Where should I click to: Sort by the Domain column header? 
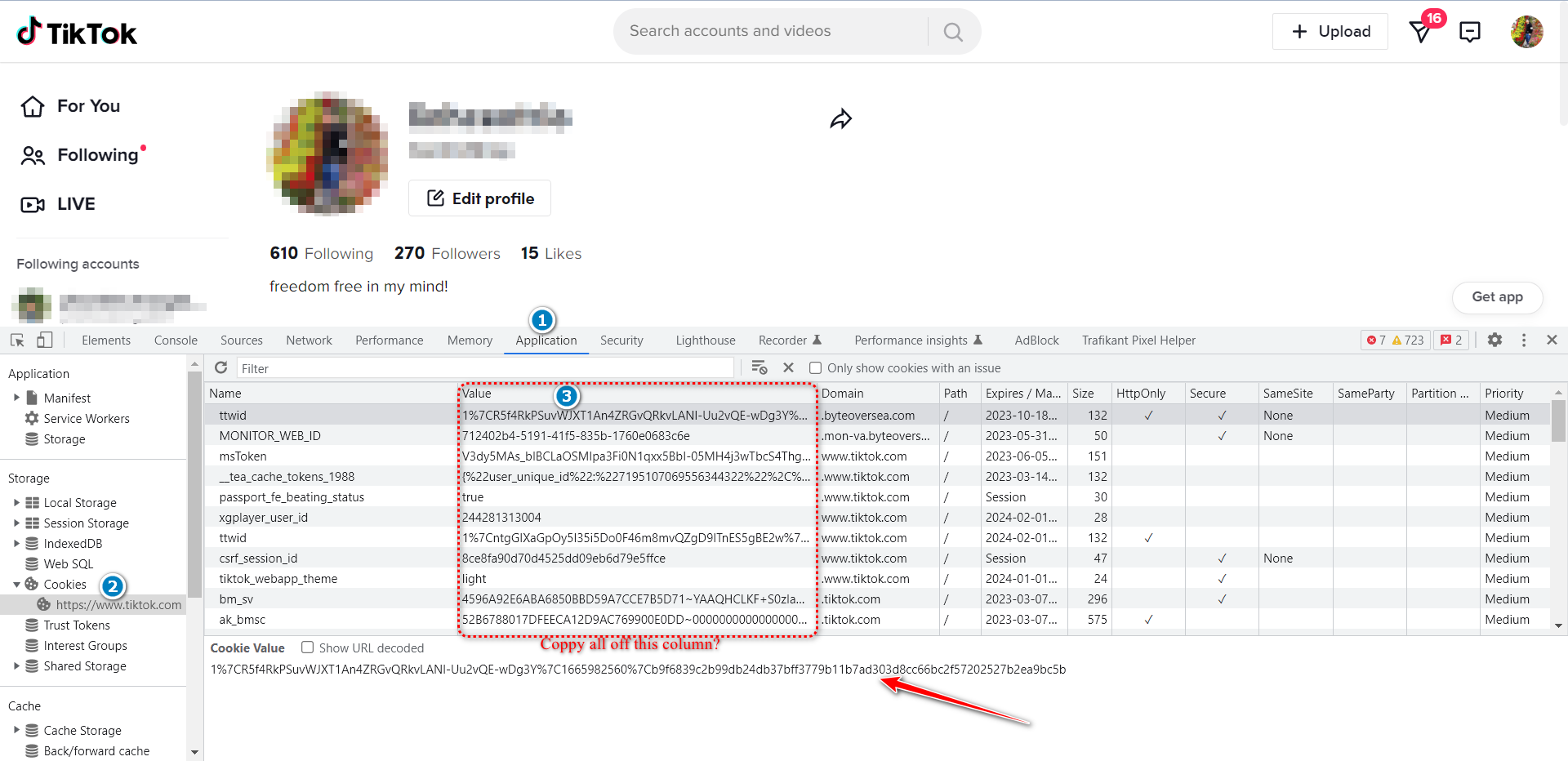pyautogui.click(x=878, y=393)
